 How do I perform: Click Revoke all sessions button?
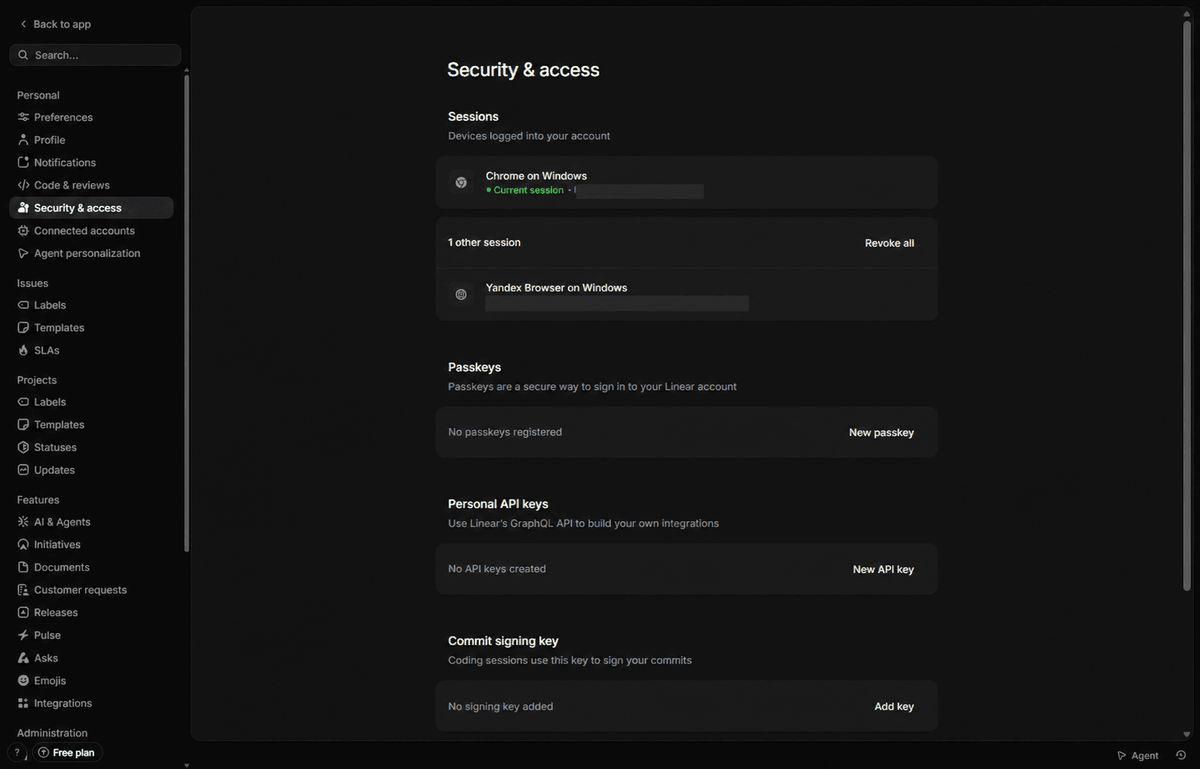click(889, 243)
